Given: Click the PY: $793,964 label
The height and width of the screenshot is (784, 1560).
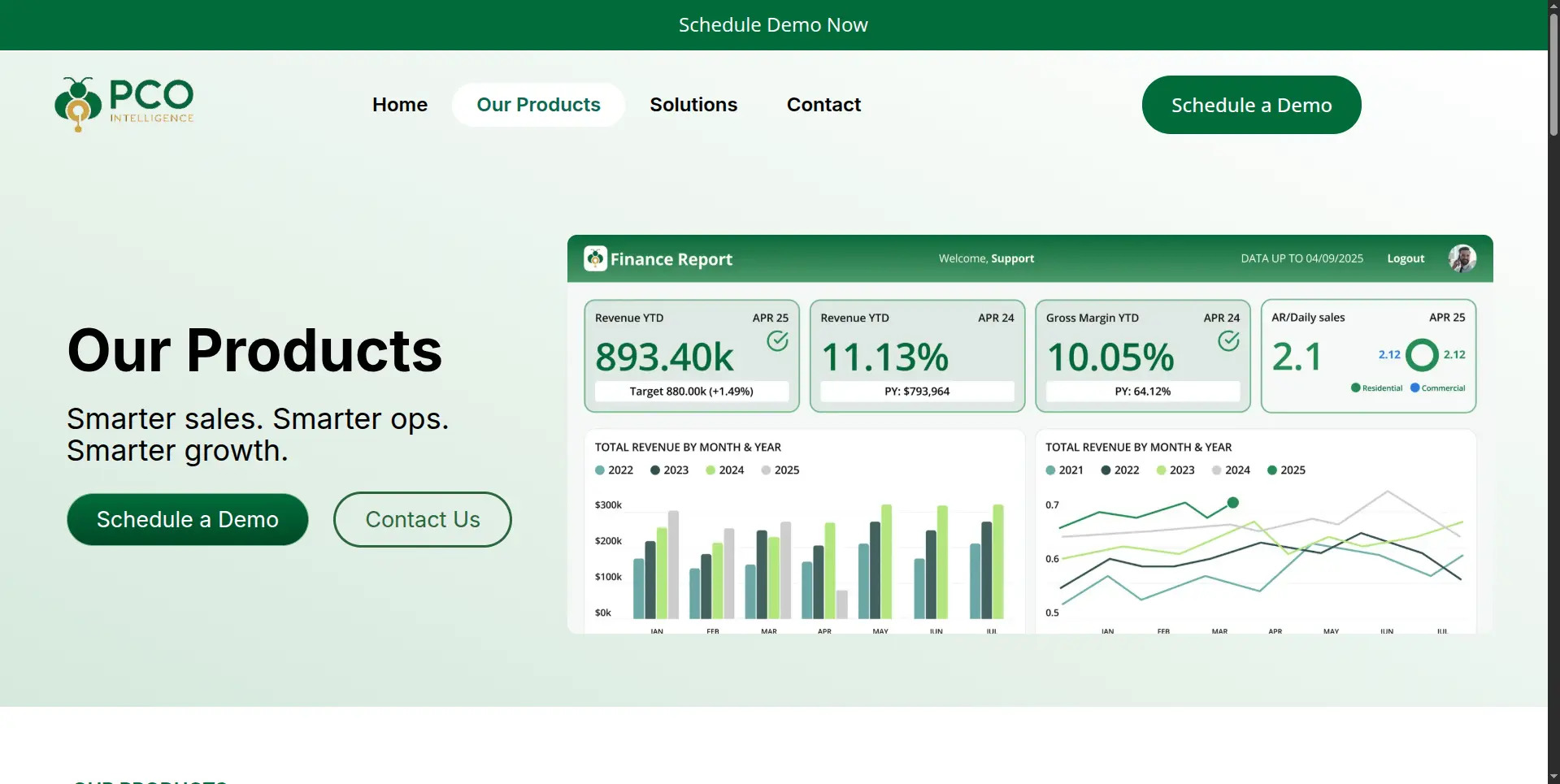Looking at the screenshot, I should 917,392.
